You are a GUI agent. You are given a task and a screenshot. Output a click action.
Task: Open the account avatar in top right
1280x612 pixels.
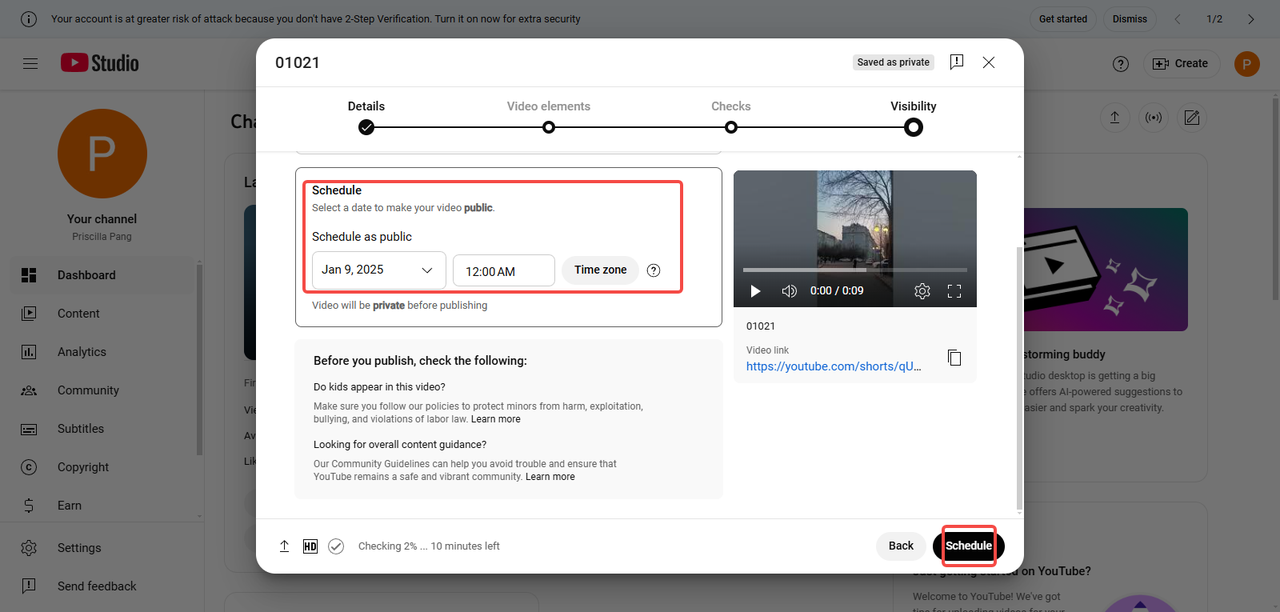(1246, 64)
